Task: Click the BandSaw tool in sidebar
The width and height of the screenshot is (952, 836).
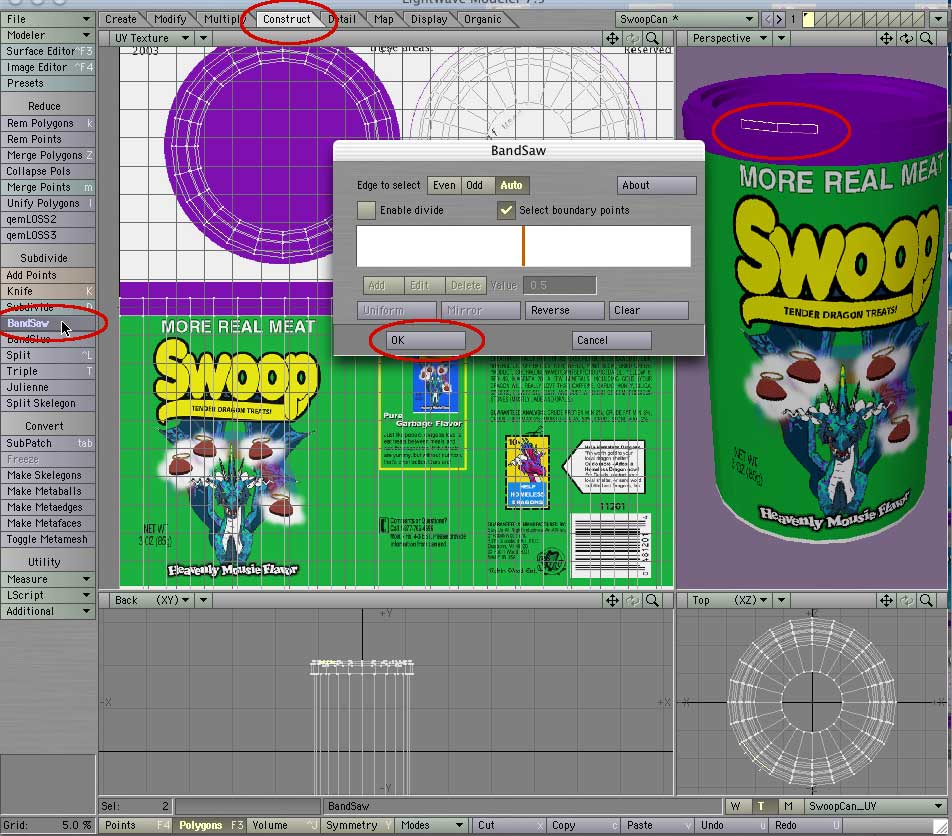Action: (x=47, y=323)
